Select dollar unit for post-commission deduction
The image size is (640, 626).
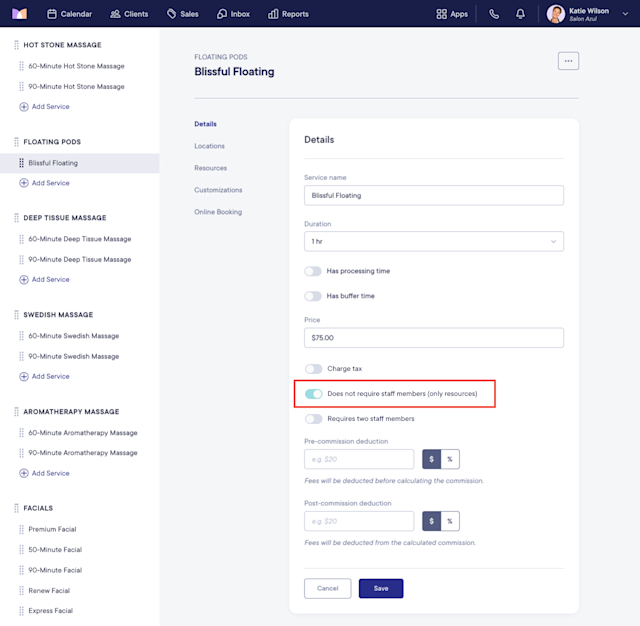click(431, 521)
